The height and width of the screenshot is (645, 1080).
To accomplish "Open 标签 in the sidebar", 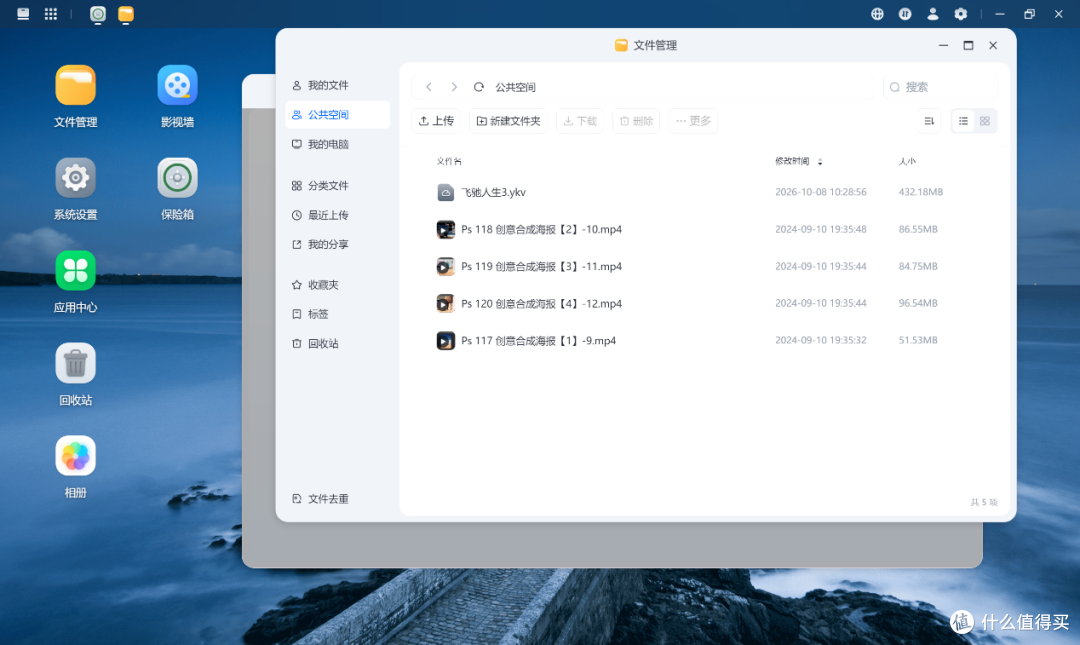I will point(338,314).
